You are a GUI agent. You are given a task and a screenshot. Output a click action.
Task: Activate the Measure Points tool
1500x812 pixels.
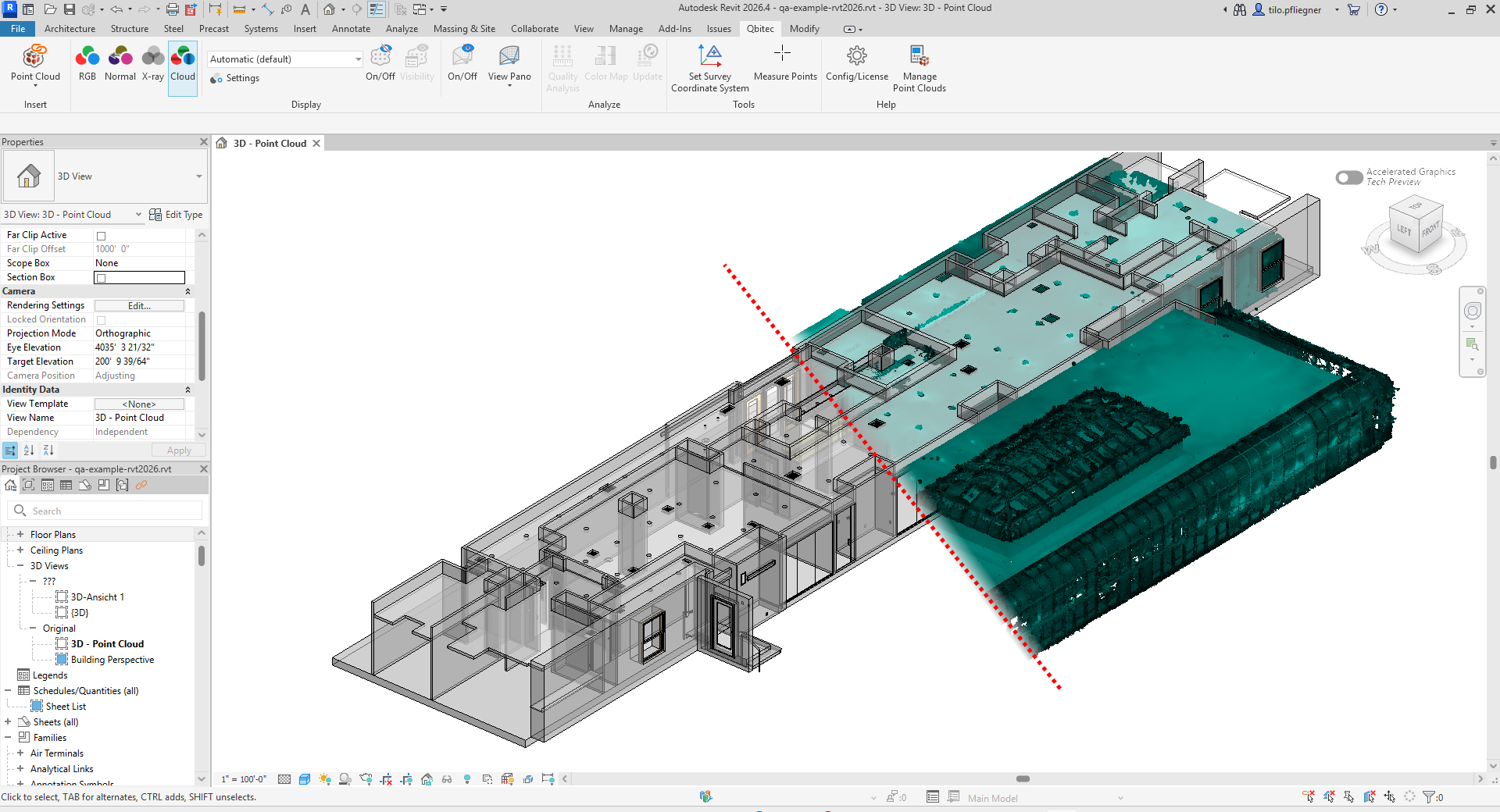[785, 63]
